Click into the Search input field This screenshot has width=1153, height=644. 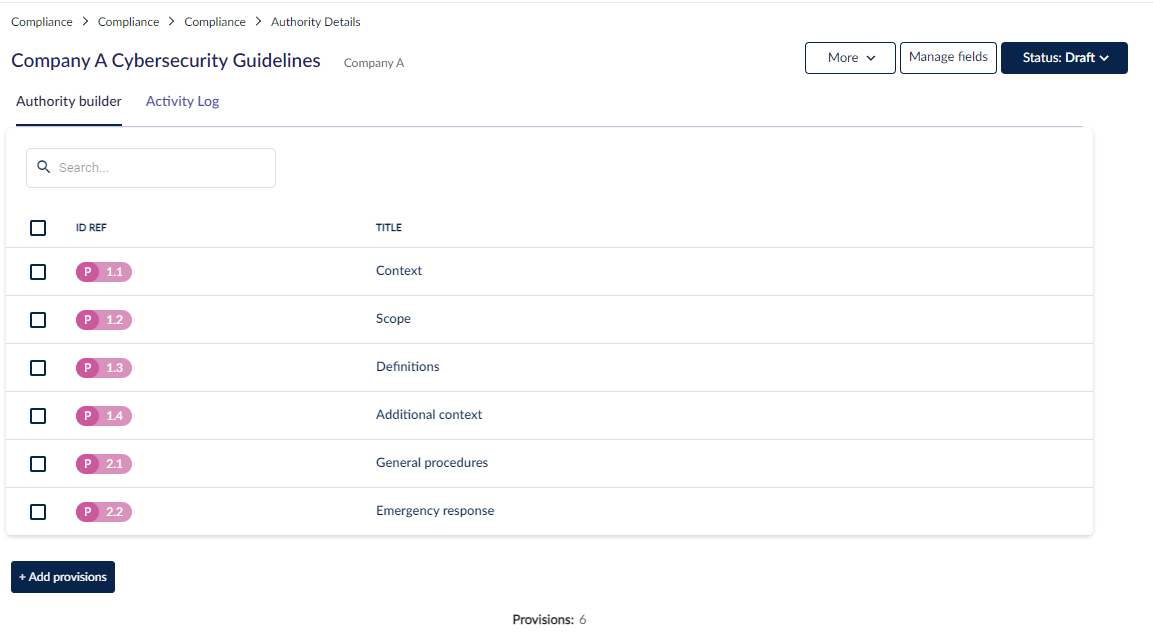[x=160, y=168]
